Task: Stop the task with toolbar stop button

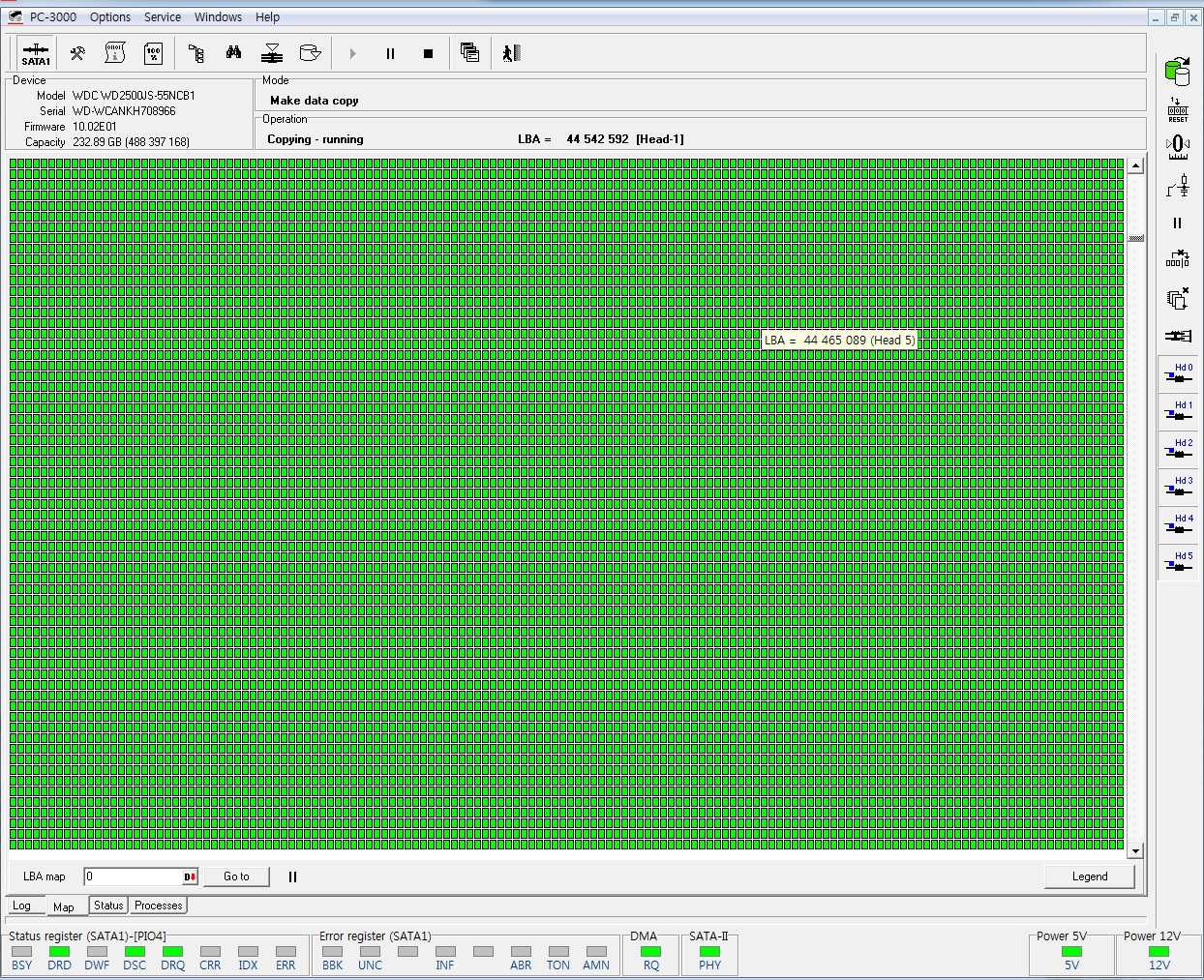Action: tap(428, 53)
